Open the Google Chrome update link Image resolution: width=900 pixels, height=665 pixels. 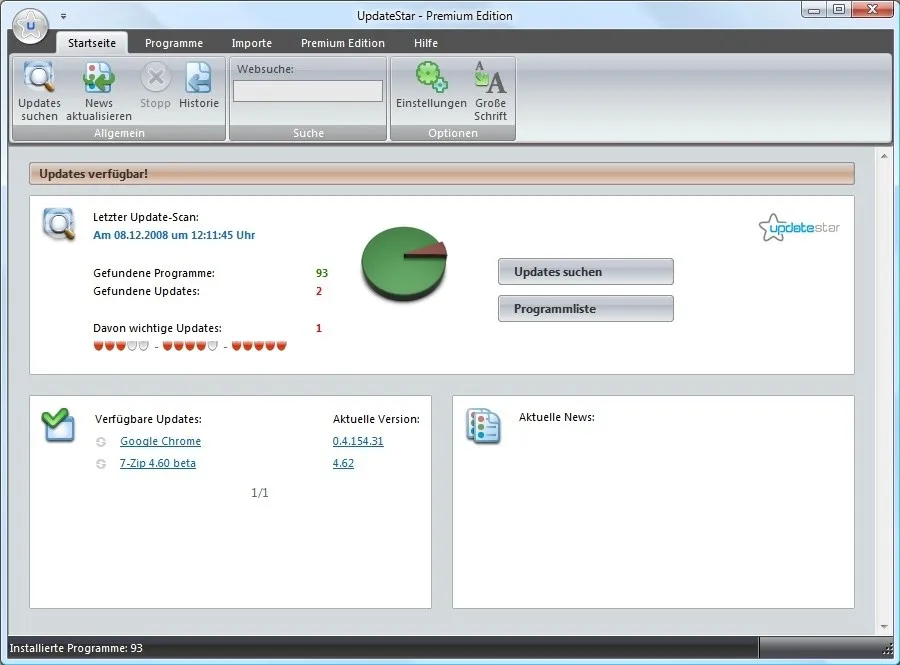[x=160, y=441]
